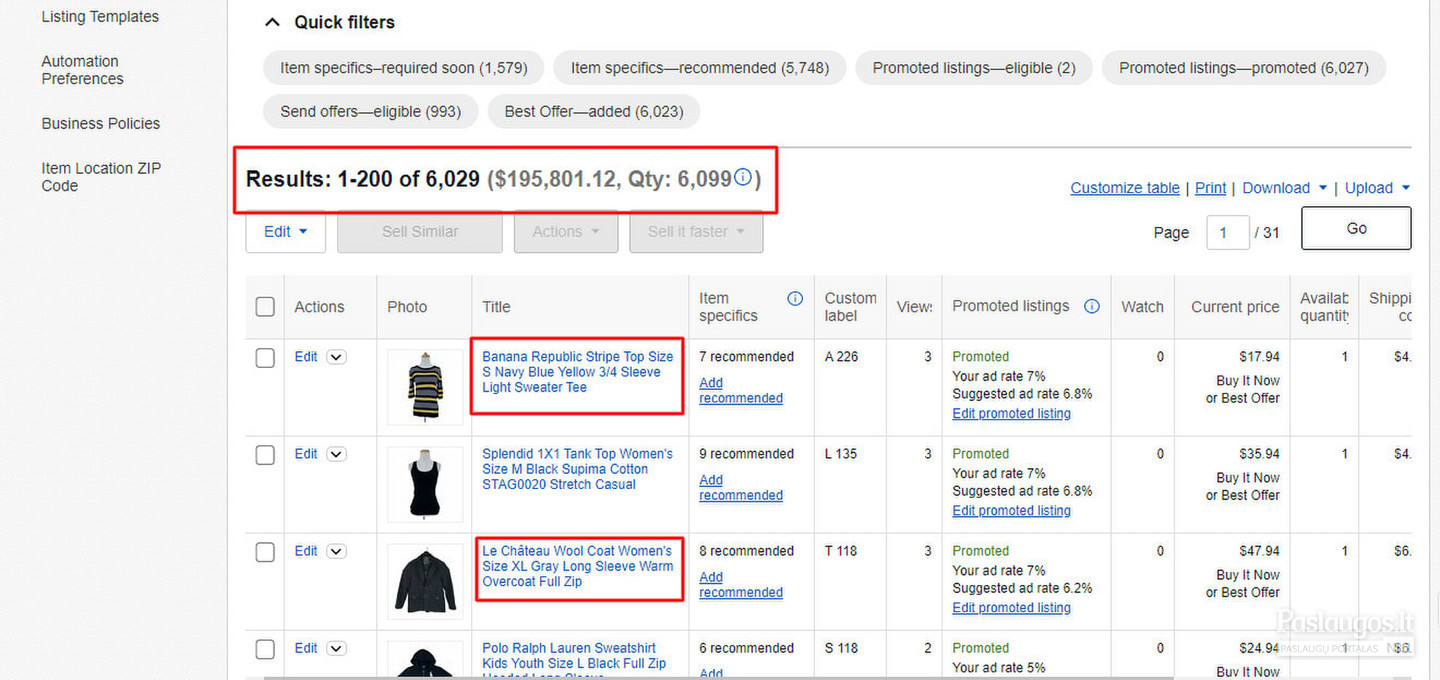Open edit options arrow for Splendid Tank Top row
1440x680 pixels.
tap(336, 454)
